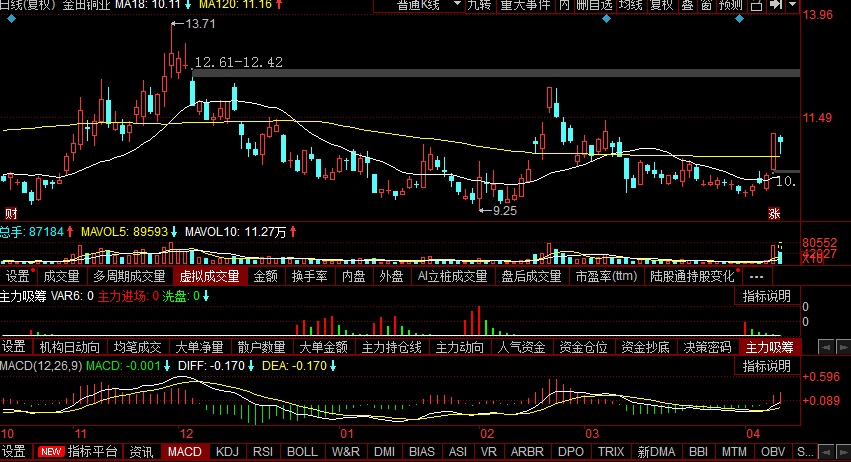Open the NEW 指标平台 indicator platform
This screenshot has width=851, height=462.
click(x=78, y=452)
